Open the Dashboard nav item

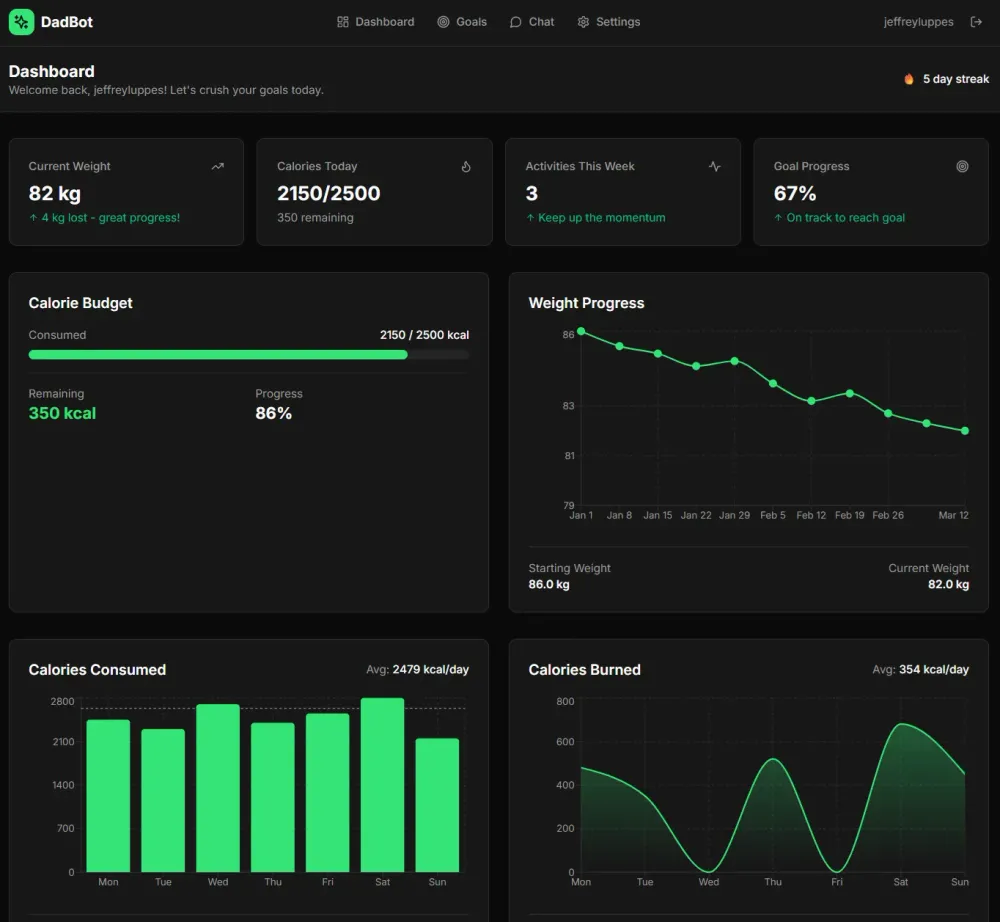[x=376, y=22]
